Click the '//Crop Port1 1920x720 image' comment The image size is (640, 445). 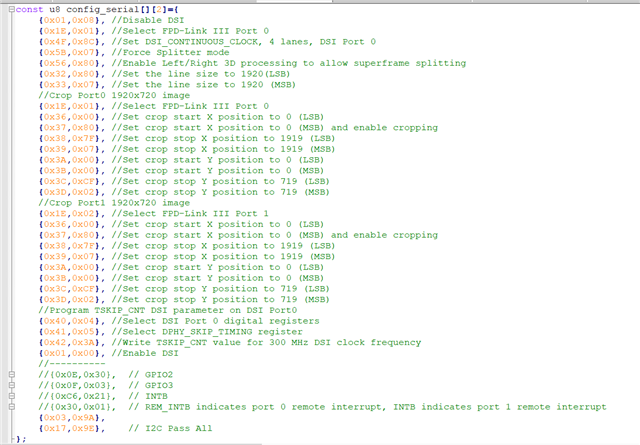[114, 202]
